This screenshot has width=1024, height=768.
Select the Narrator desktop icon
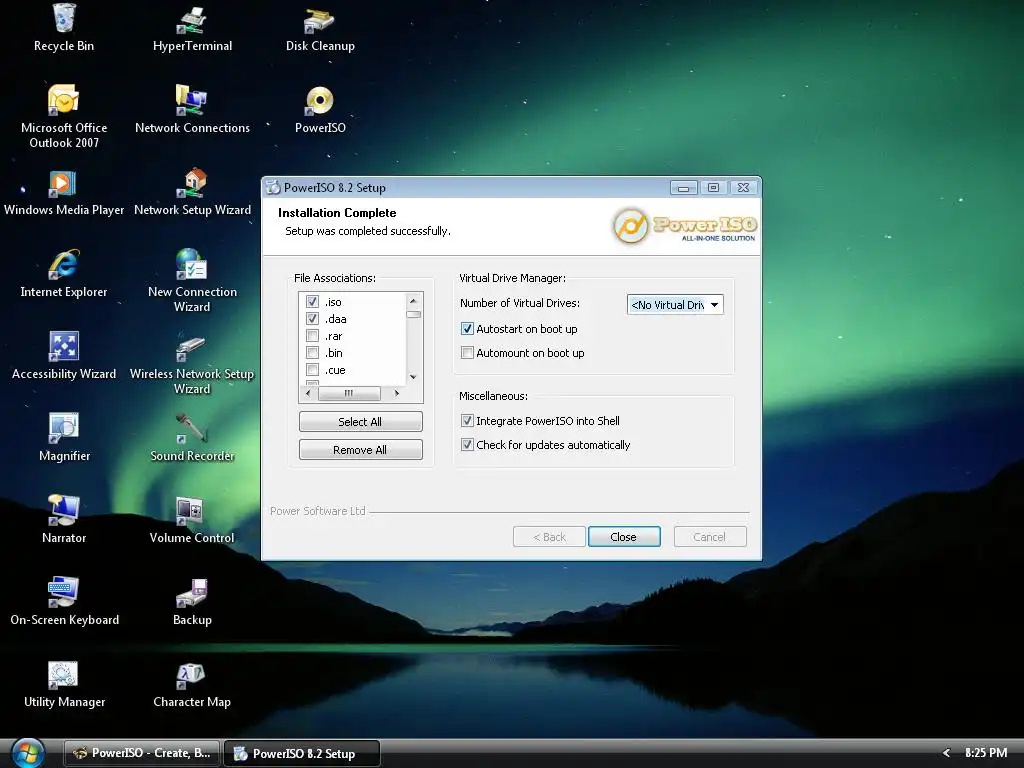tap(64, 519)
